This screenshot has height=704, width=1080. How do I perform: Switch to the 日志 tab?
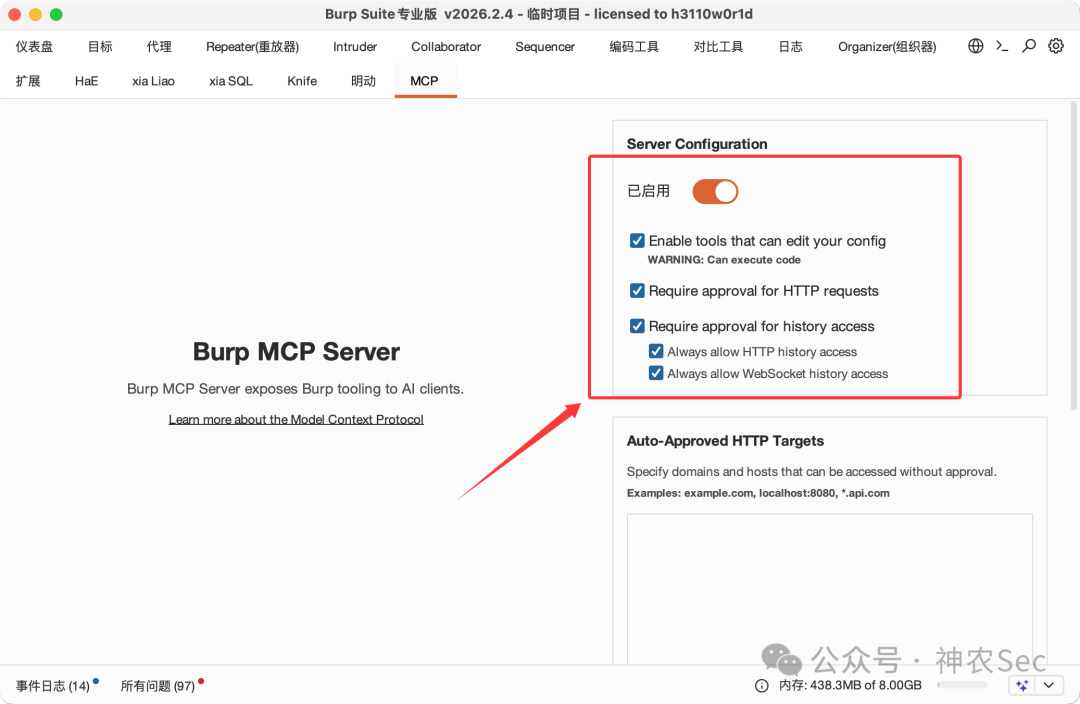[x=790, y=47]
